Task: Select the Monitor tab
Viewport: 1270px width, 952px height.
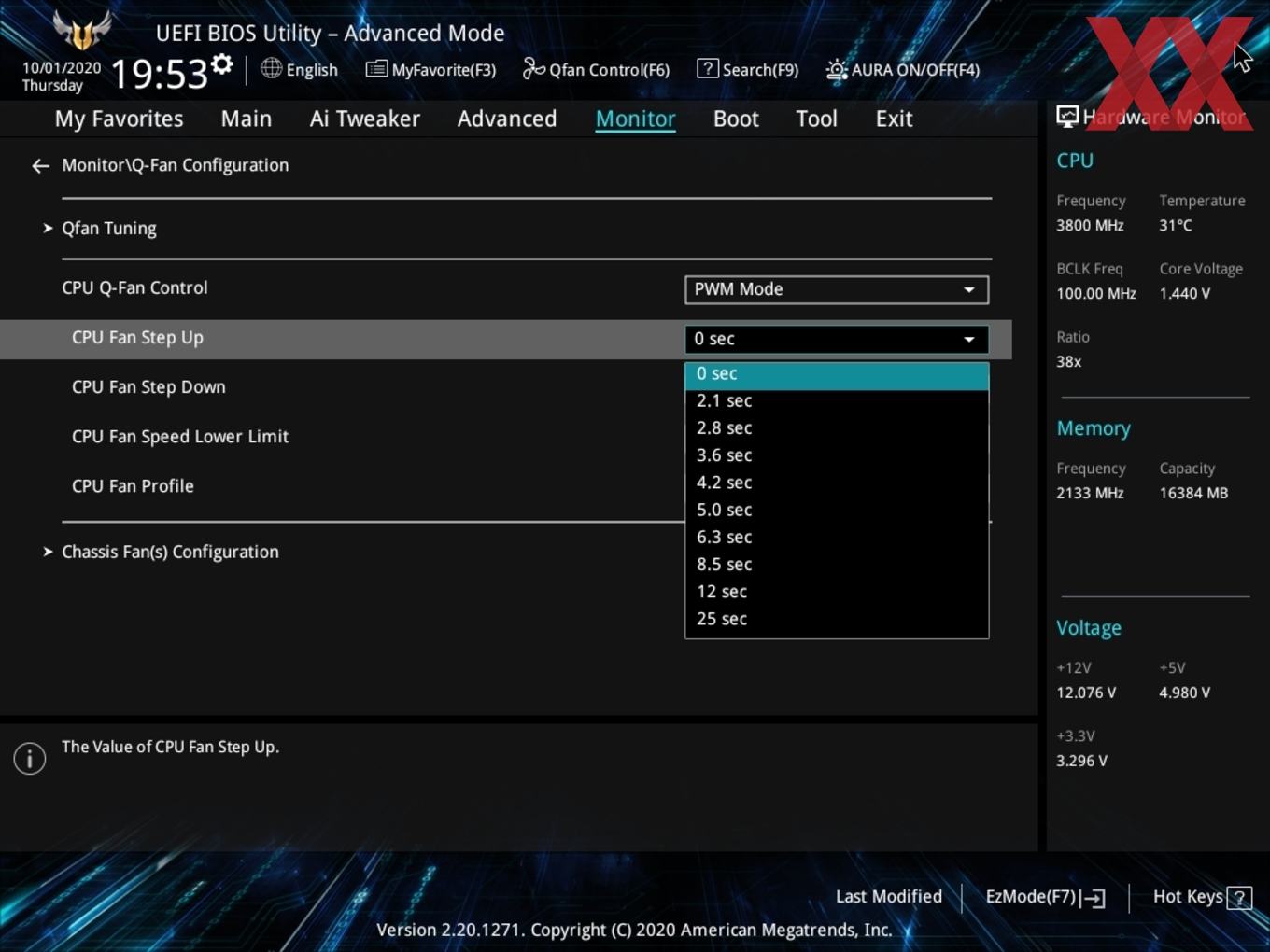Action: pyautogui.click(x=635, y=119)
